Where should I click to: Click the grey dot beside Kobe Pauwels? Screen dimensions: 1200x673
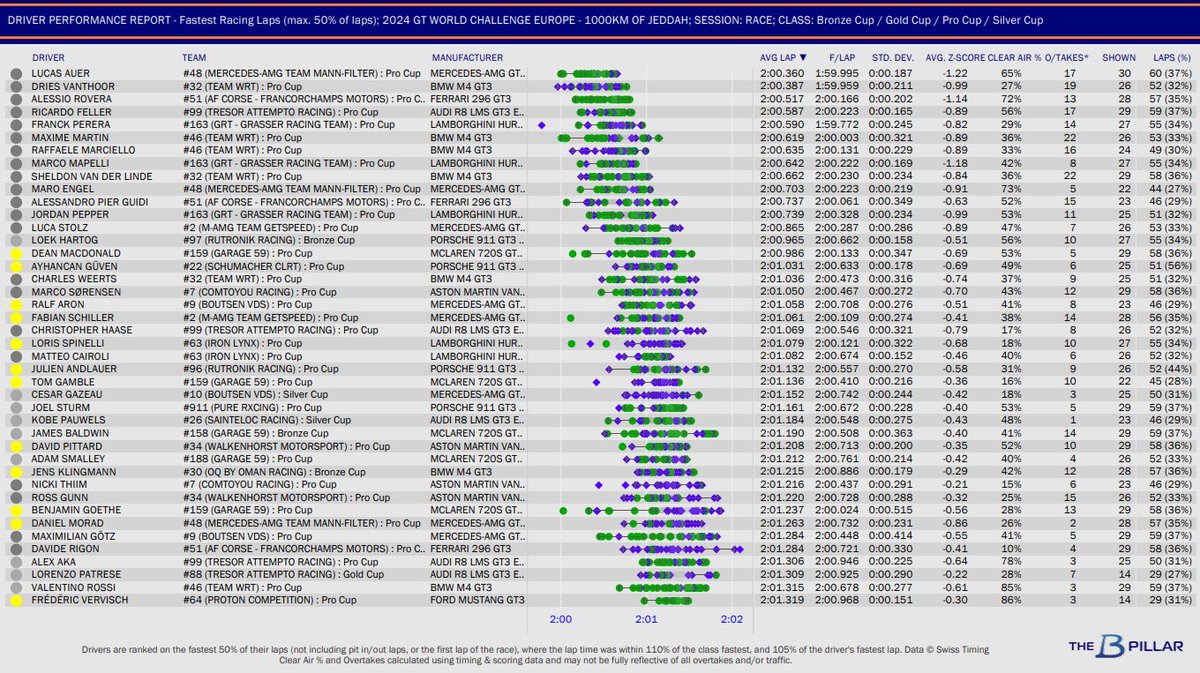pyautogui.click(x=15, y=419)
